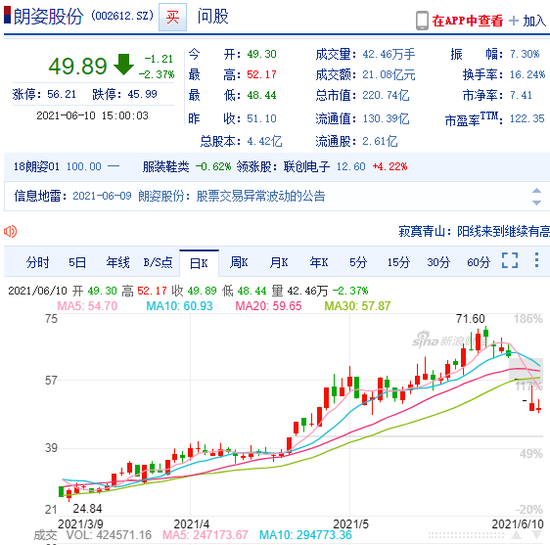Image resolution: width=550 pixels, height=545 pixels.
Task: Click the sound speaker icon
Action: coord(10,231)
